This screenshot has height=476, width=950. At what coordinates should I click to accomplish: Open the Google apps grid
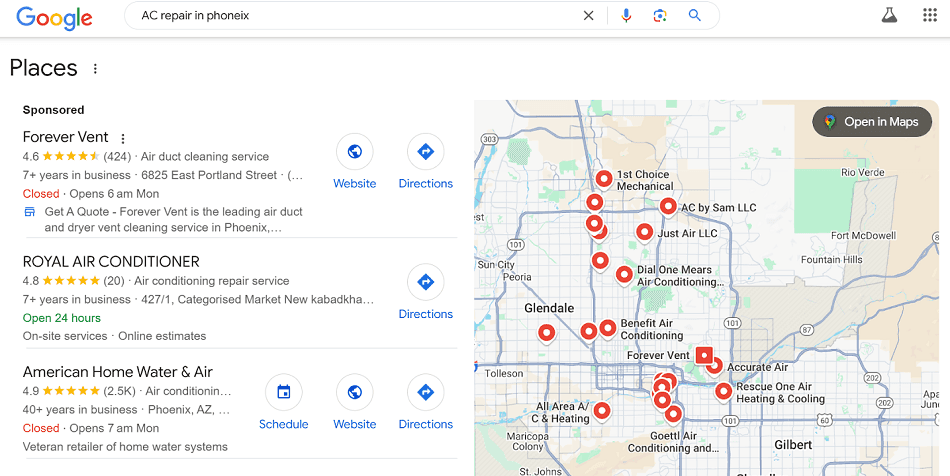pyautogui.click(x=929, y=16)
